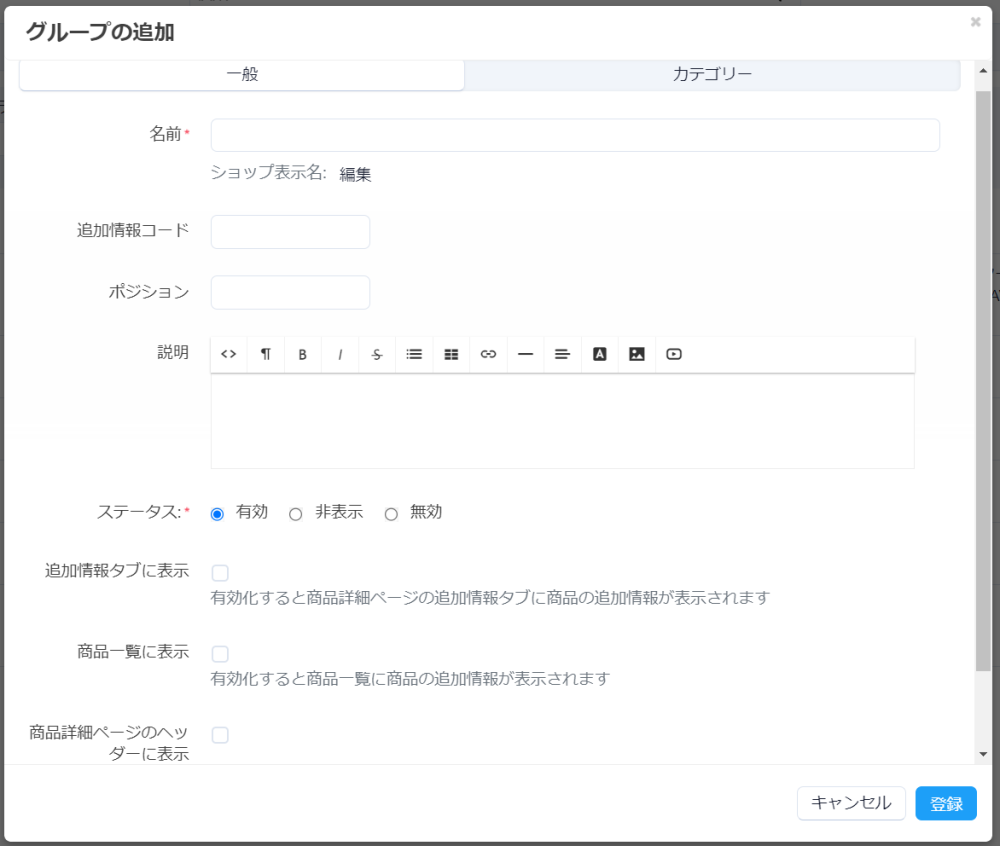
Task: Select the 有効 status radio button
Action: coord(217,514)
